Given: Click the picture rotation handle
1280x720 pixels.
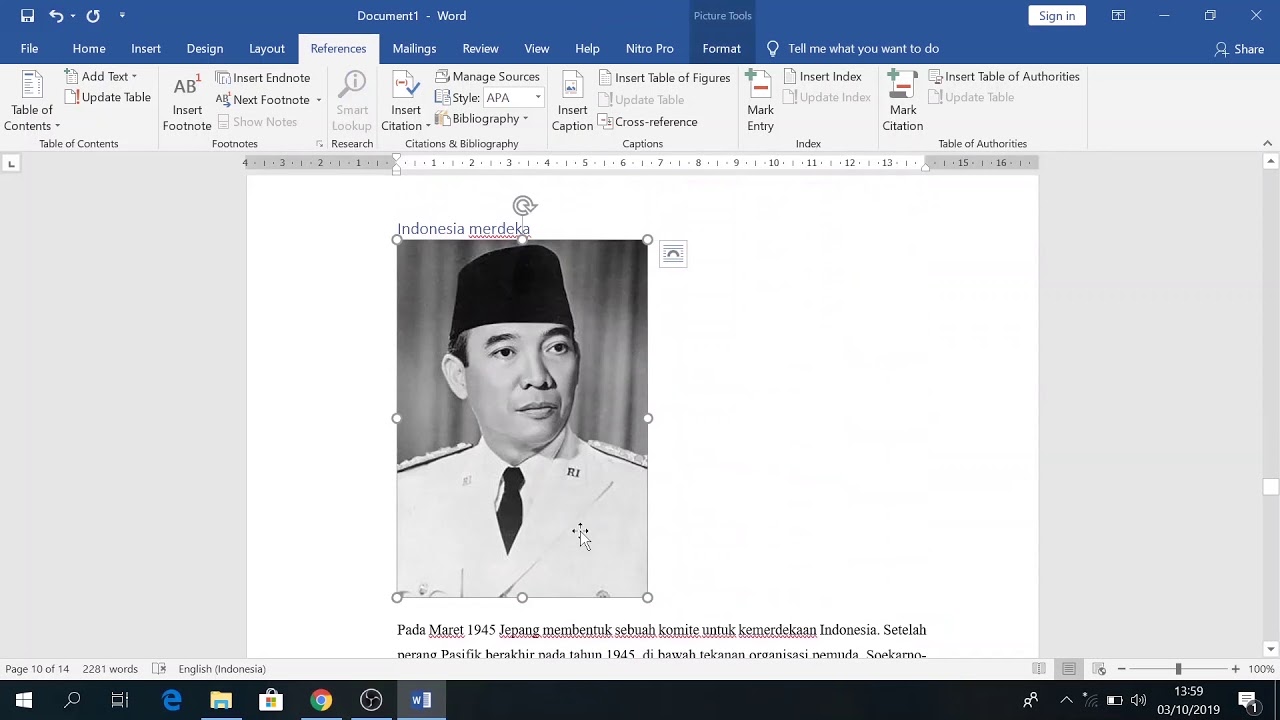Looking at the screenshot, I should (x=524, y=206).
